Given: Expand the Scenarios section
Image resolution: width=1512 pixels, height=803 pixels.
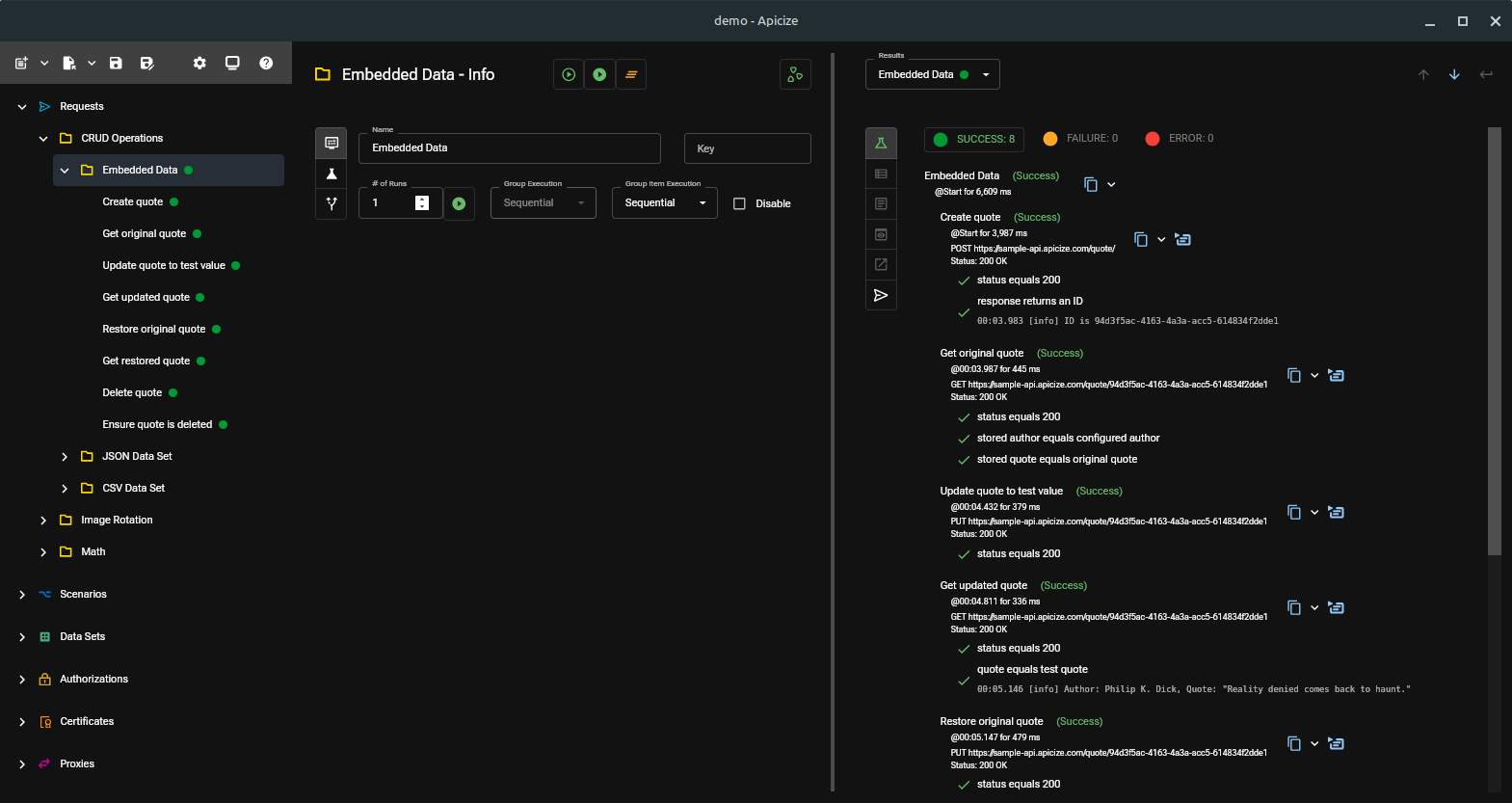Looking at the screenshot, I should click(22, 595).
